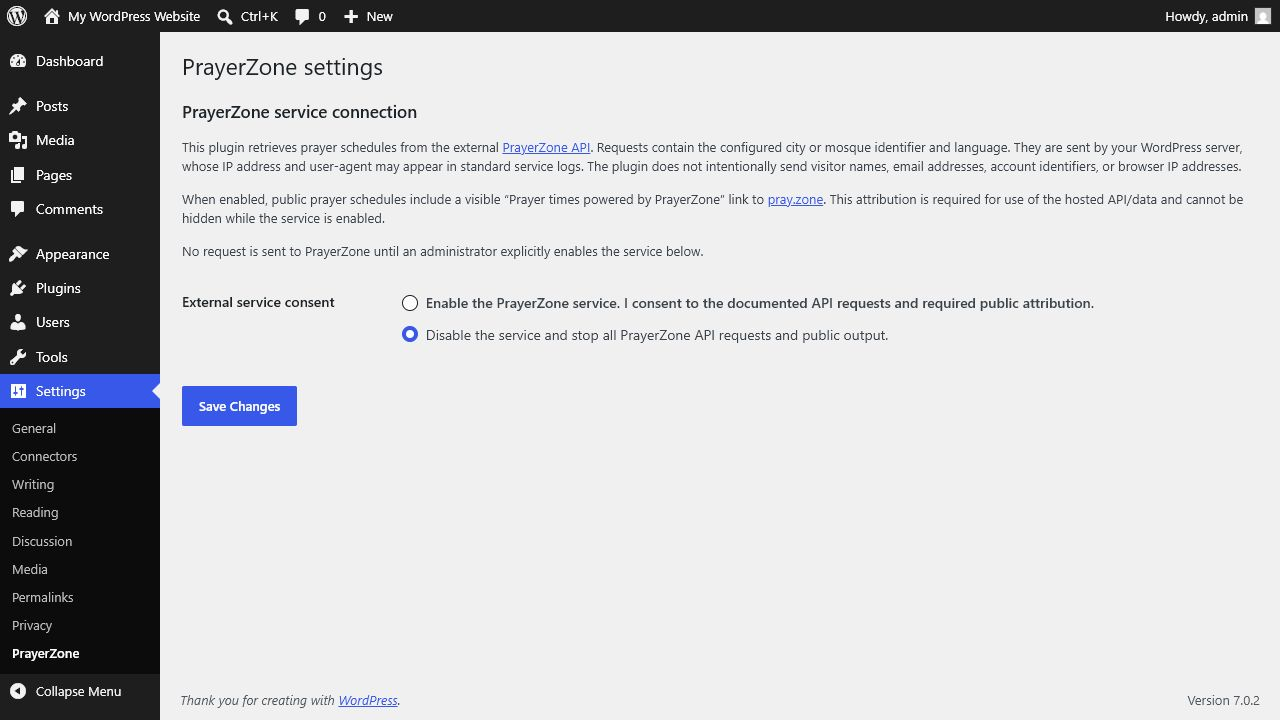This screenshot has width=1280, height=720.
Task: Click the plus New icon
Action: tap(351, 16)
